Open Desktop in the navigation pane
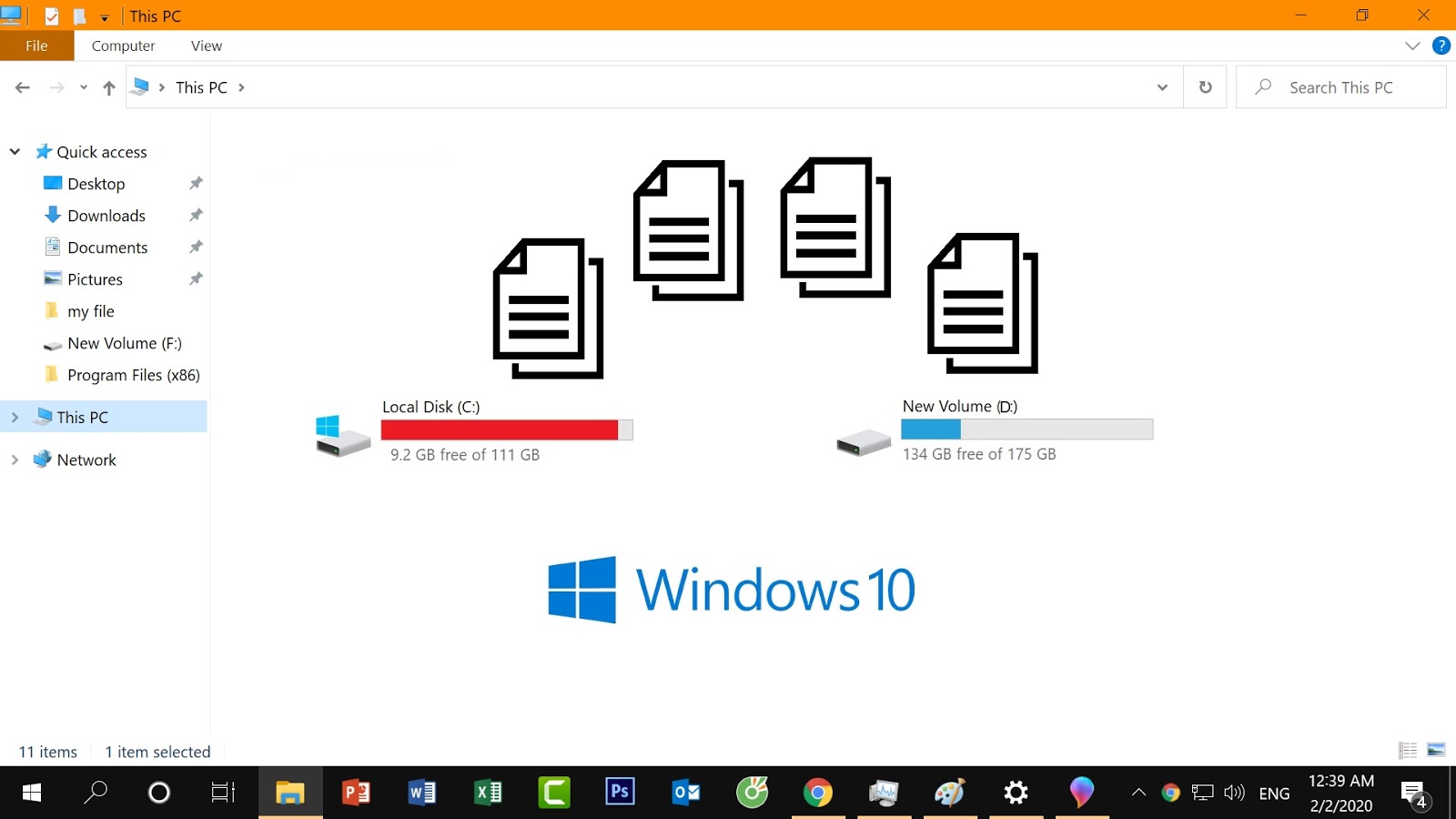This screenshot has height=819, width=1456. (96, 184)
